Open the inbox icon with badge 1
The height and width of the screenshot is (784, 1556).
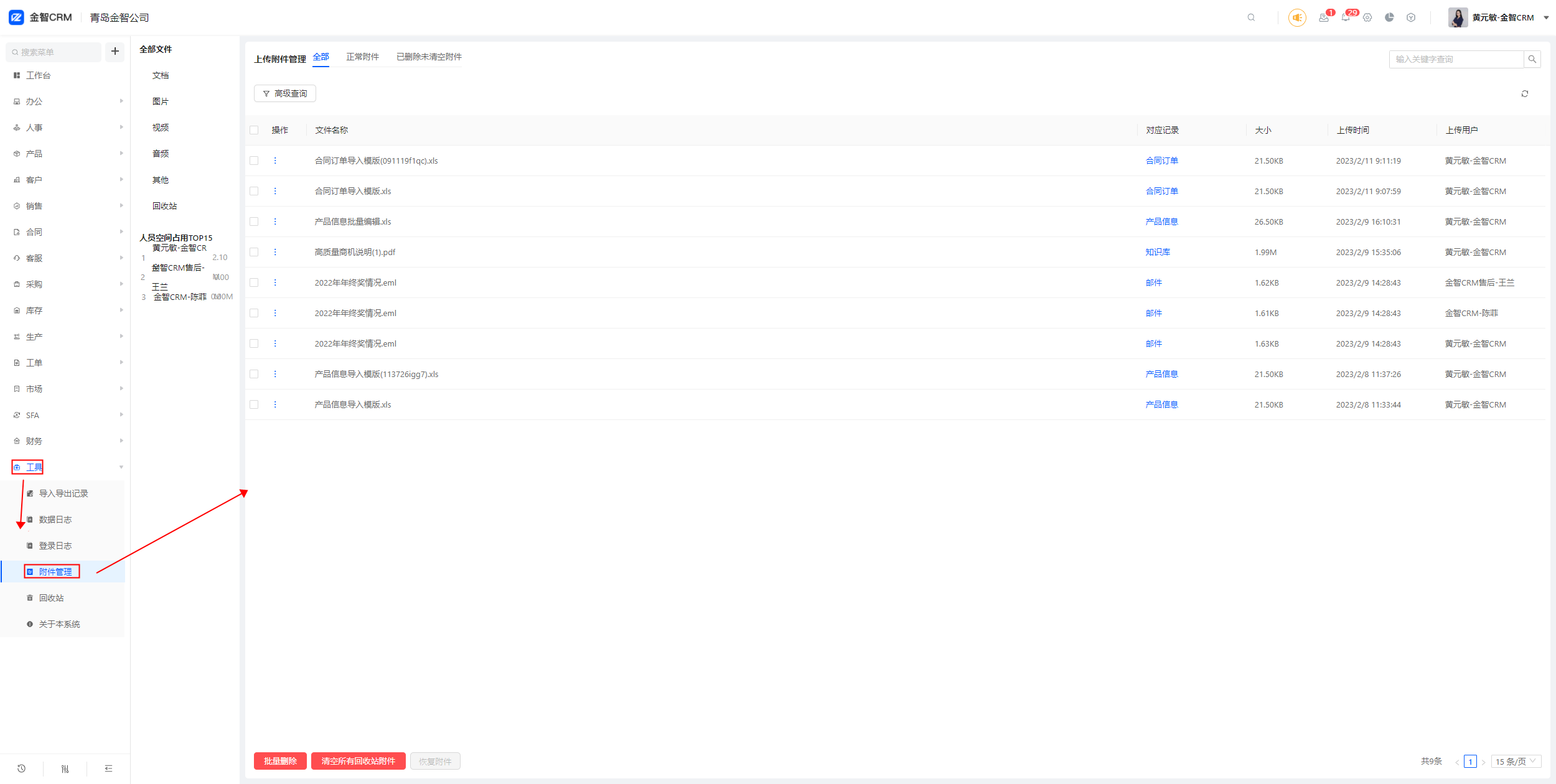(1324, 17)
